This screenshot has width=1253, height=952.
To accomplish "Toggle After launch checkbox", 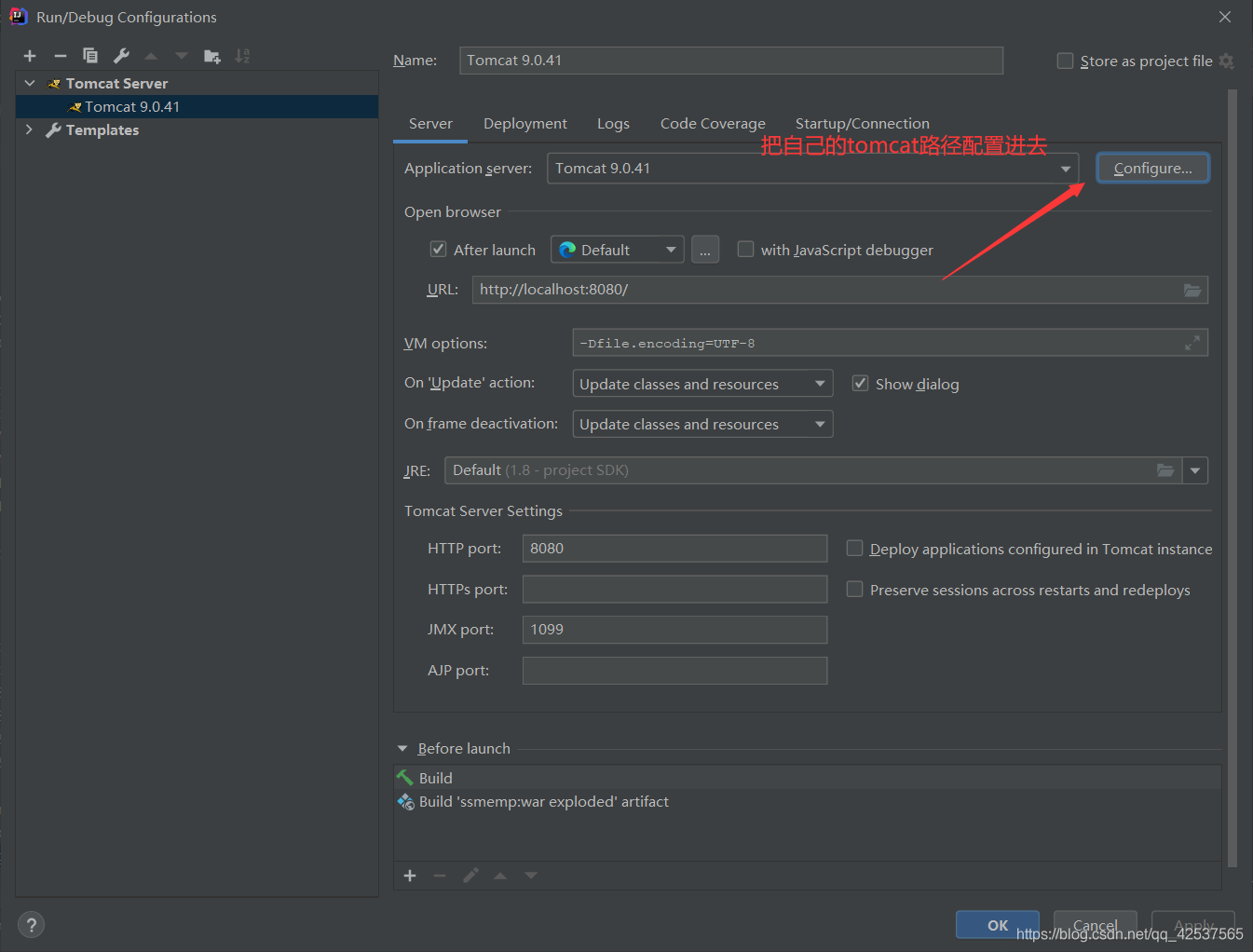I will (x=438, y=249).
